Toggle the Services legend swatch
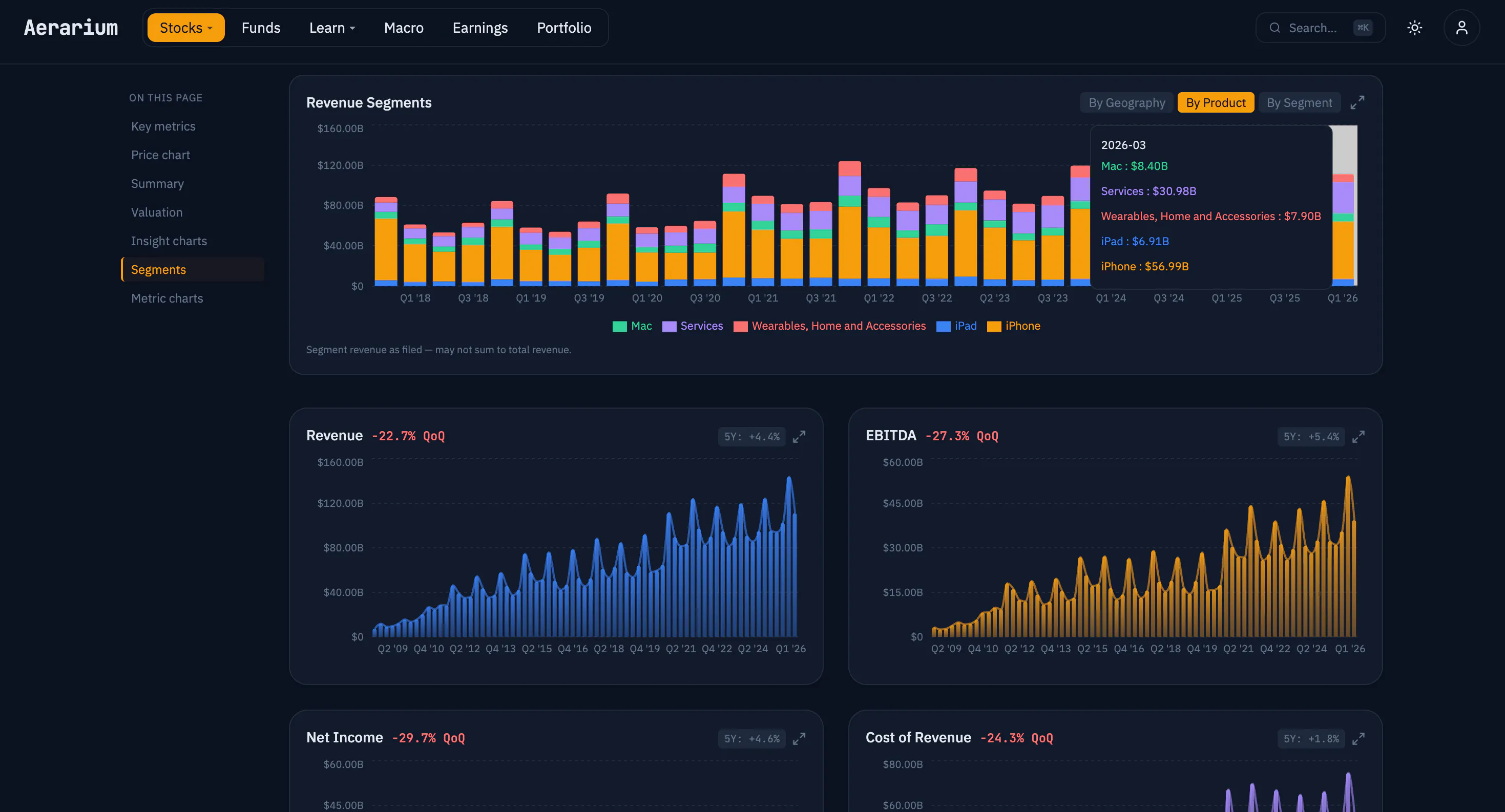Screen dimensions: 1505x812 coord(669,326)
